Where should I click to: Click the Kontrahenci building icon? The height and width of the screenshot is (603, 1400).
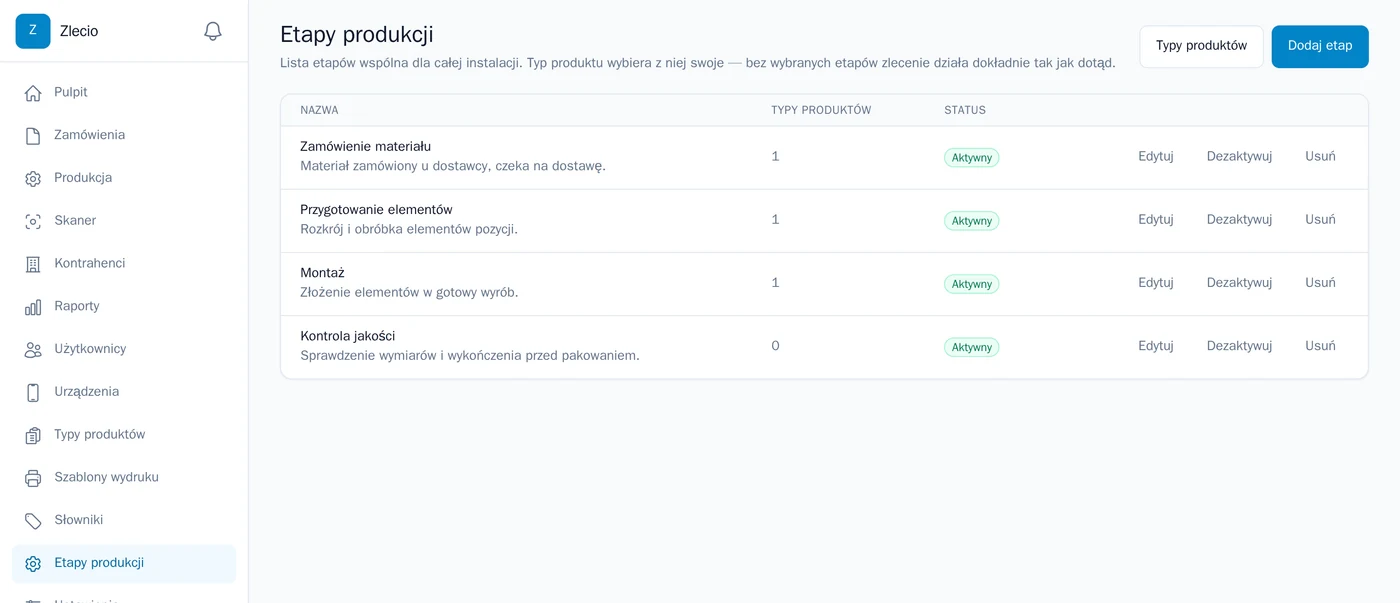33,264
